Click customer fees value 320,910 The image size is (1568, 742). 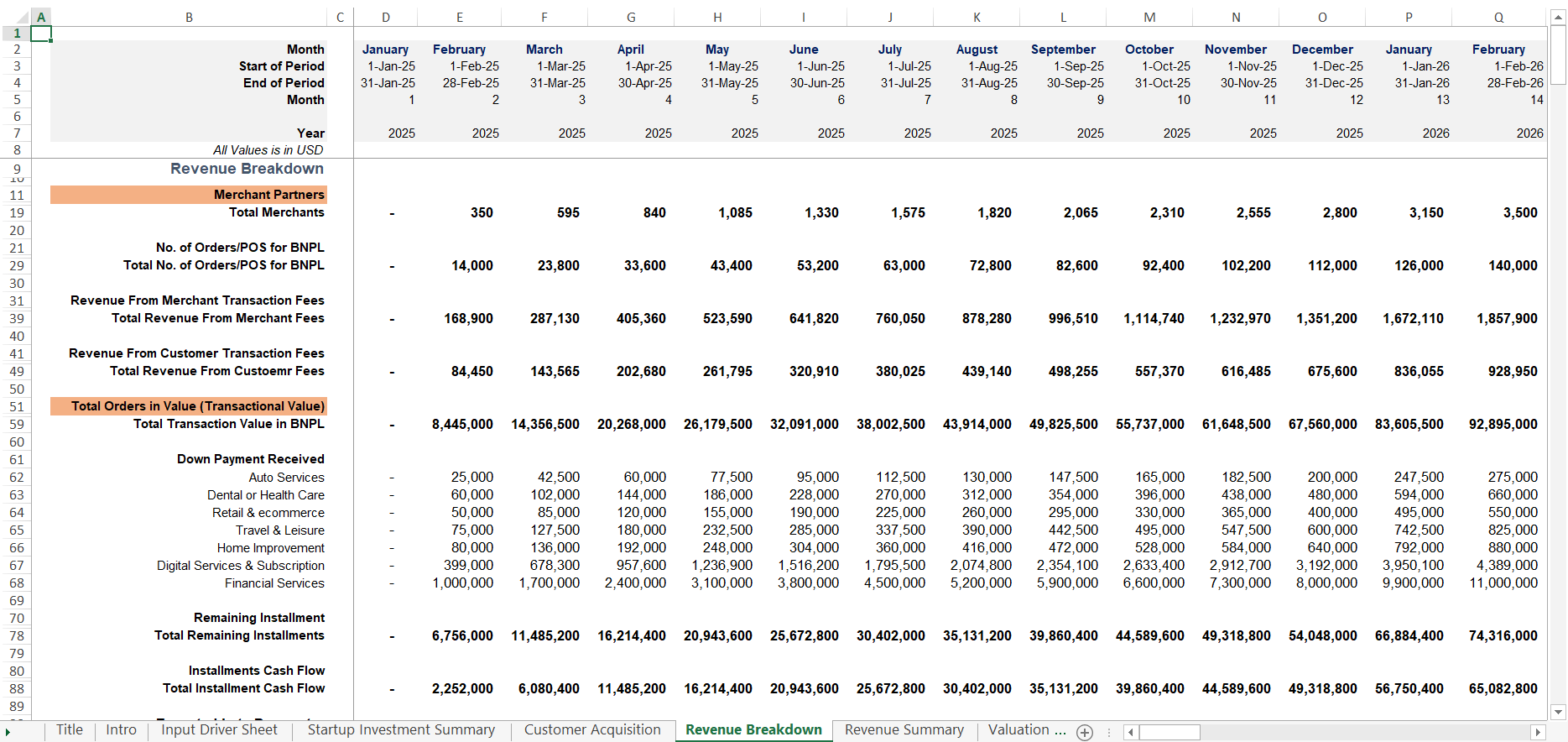pyautogui.click(x=814, y=372)
